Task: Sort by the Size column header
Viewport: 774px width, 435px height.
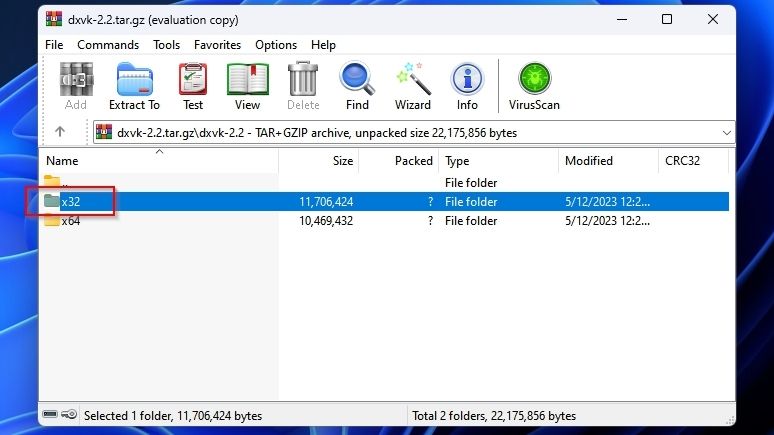Action: click(x=318, y=160)
